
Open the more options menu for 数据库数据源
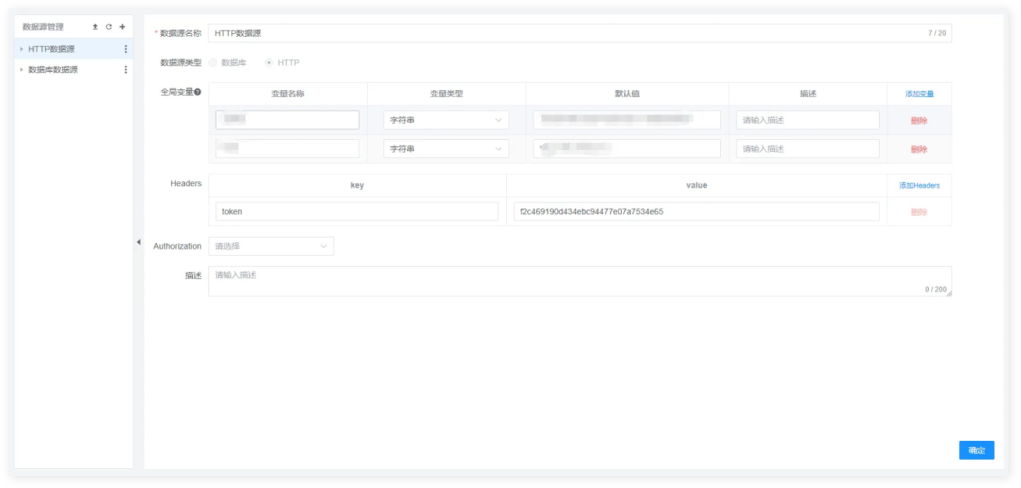tap(125, 70)
